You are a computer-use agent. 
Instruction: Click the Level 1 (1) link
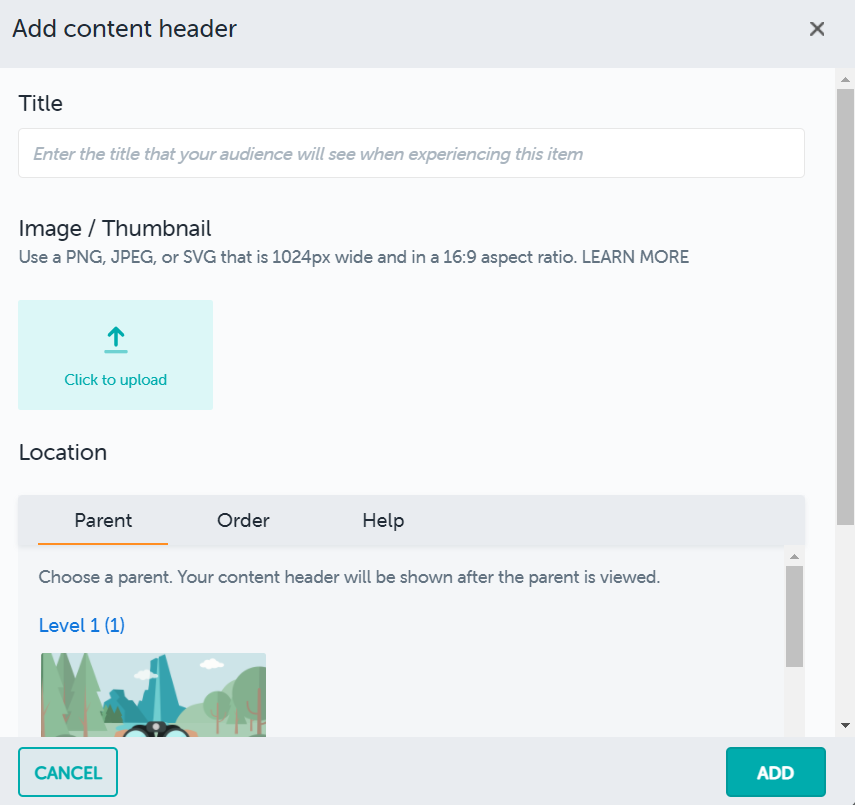[81, 625]
